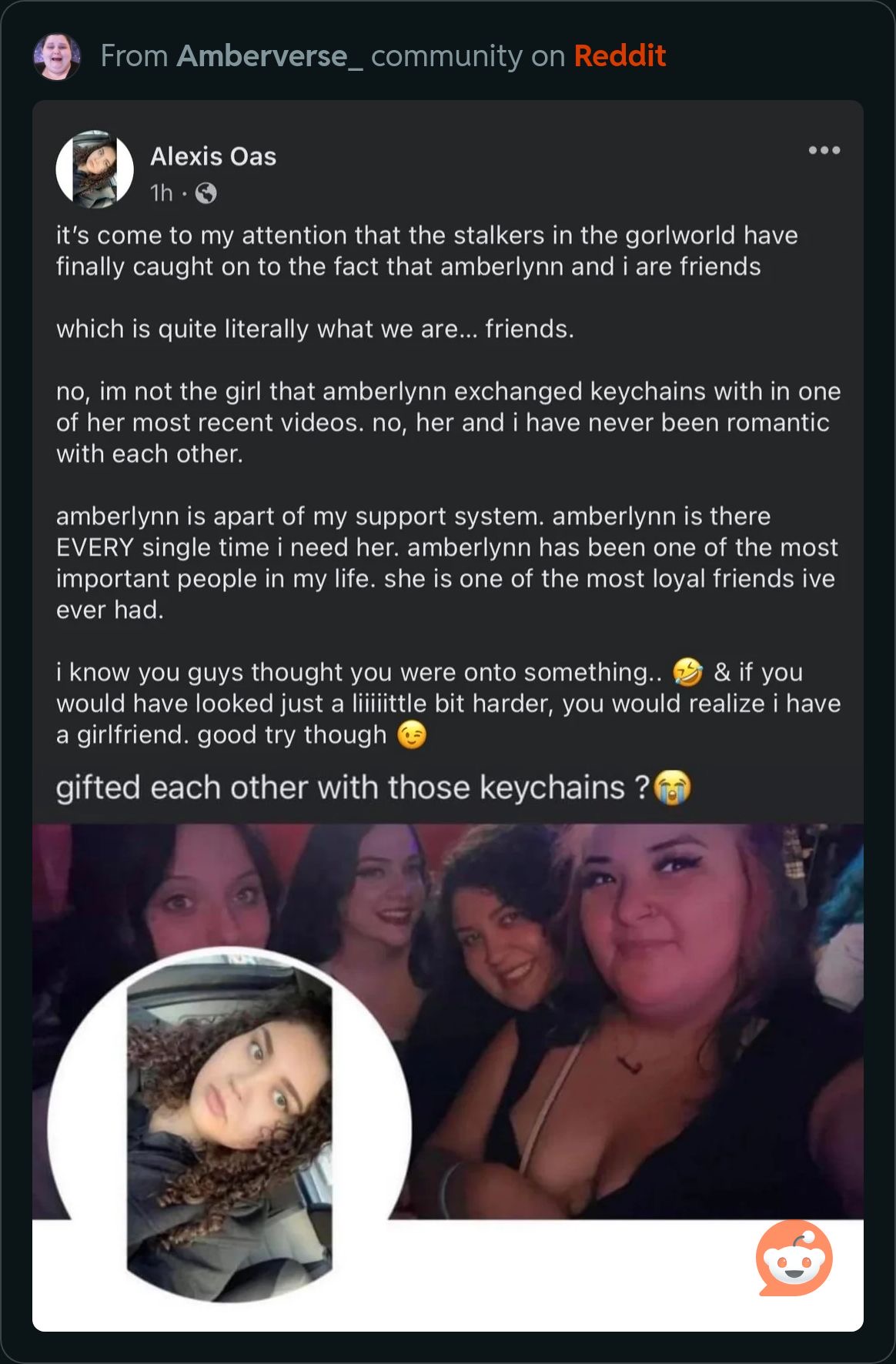
Task: Click the 'which is quite literally' line
Action: click(315, 329)
